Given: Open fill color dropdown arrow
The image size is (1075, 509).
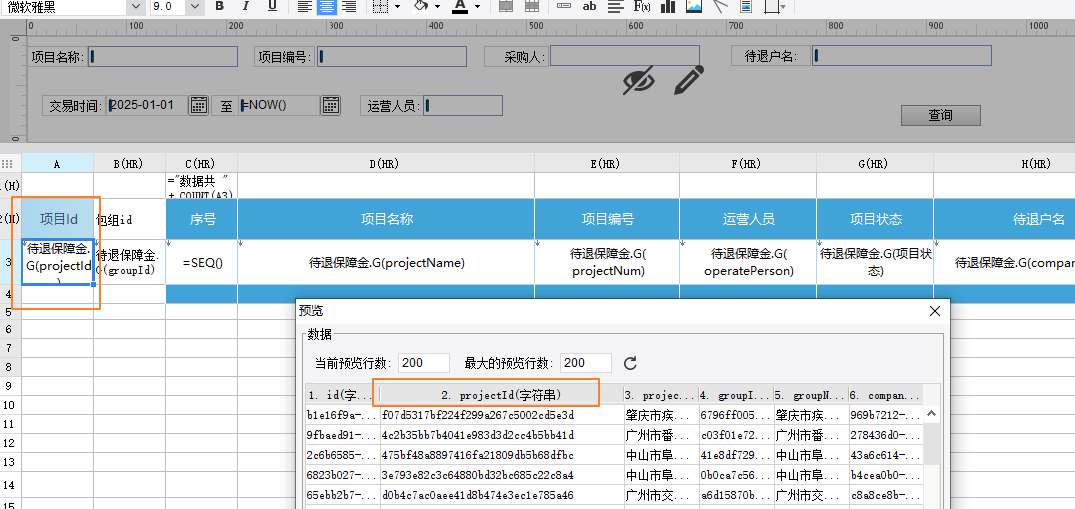Looking at the screenshot, I should point(437,7).
